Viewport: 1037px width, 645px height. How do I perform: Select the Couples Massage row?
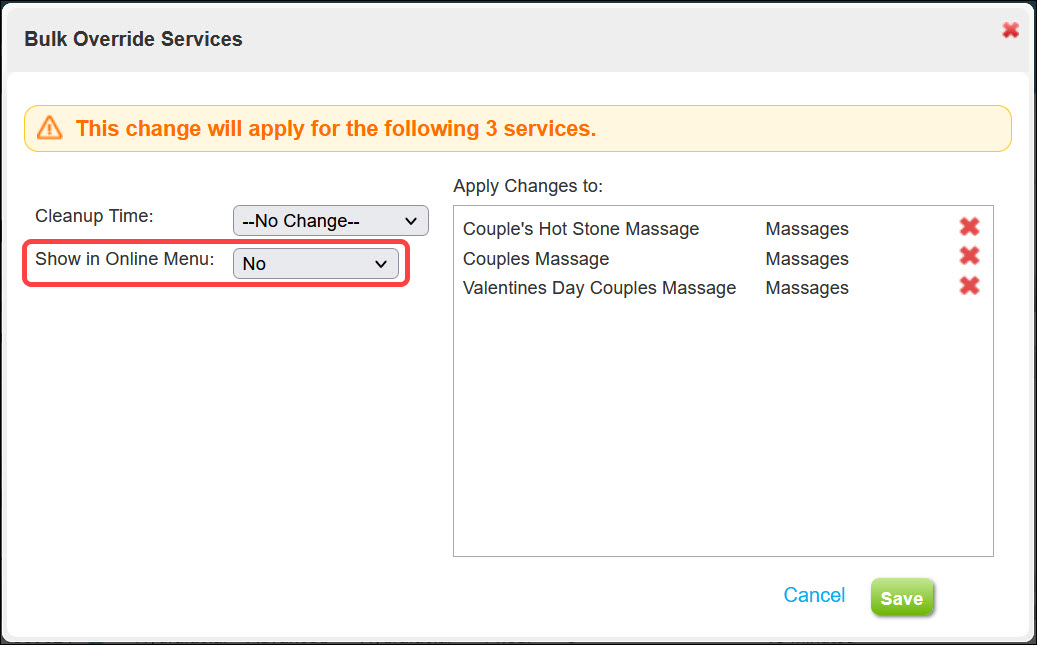tap(535, 258)
